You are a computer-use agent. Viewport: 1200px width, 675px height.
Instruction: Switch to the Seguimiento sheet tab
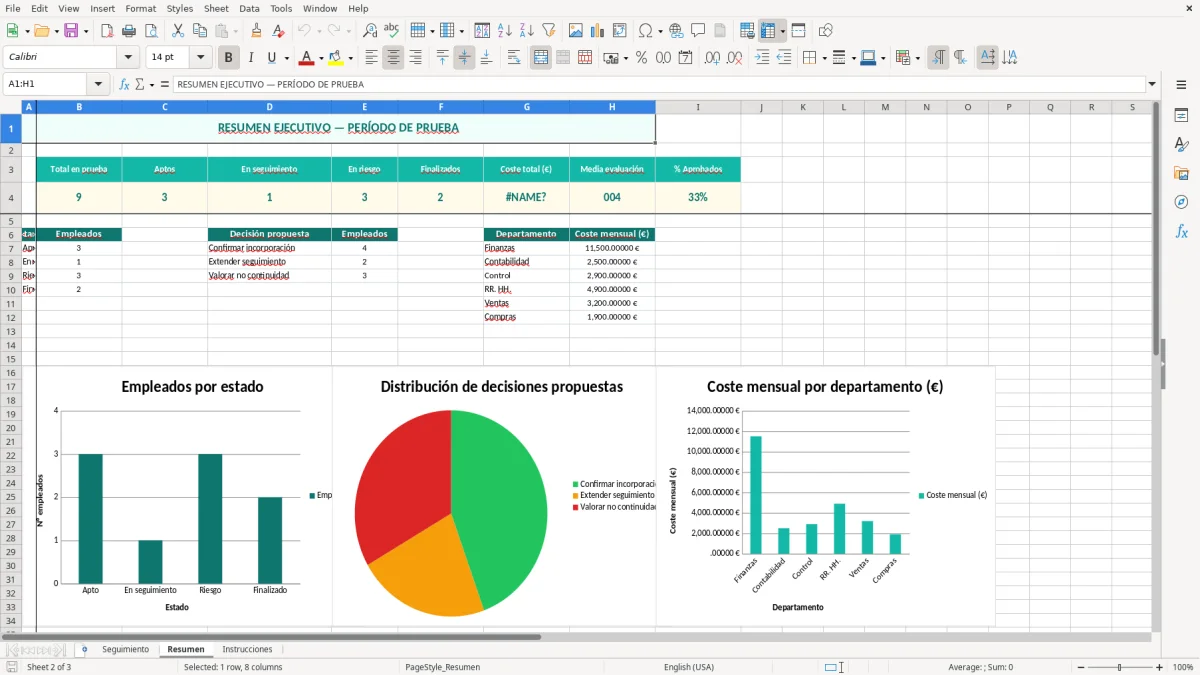pos(125,650)
